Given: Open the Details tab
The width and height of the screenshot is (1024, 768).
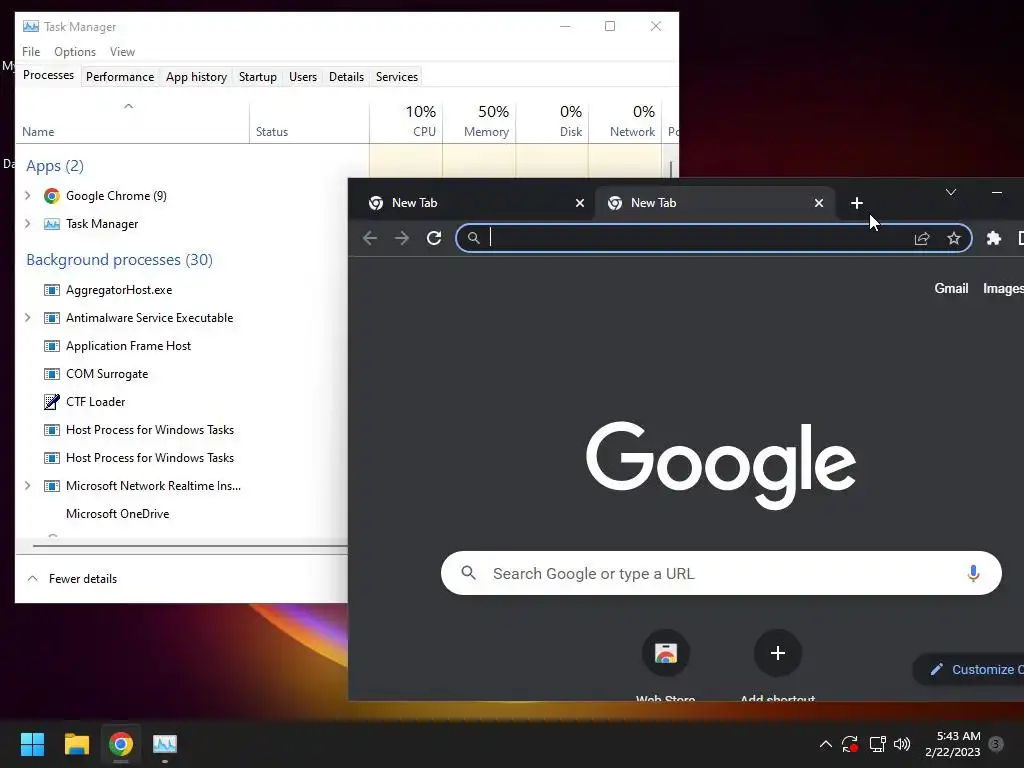Looking at the screenshot, I should (x=346, y=77).
